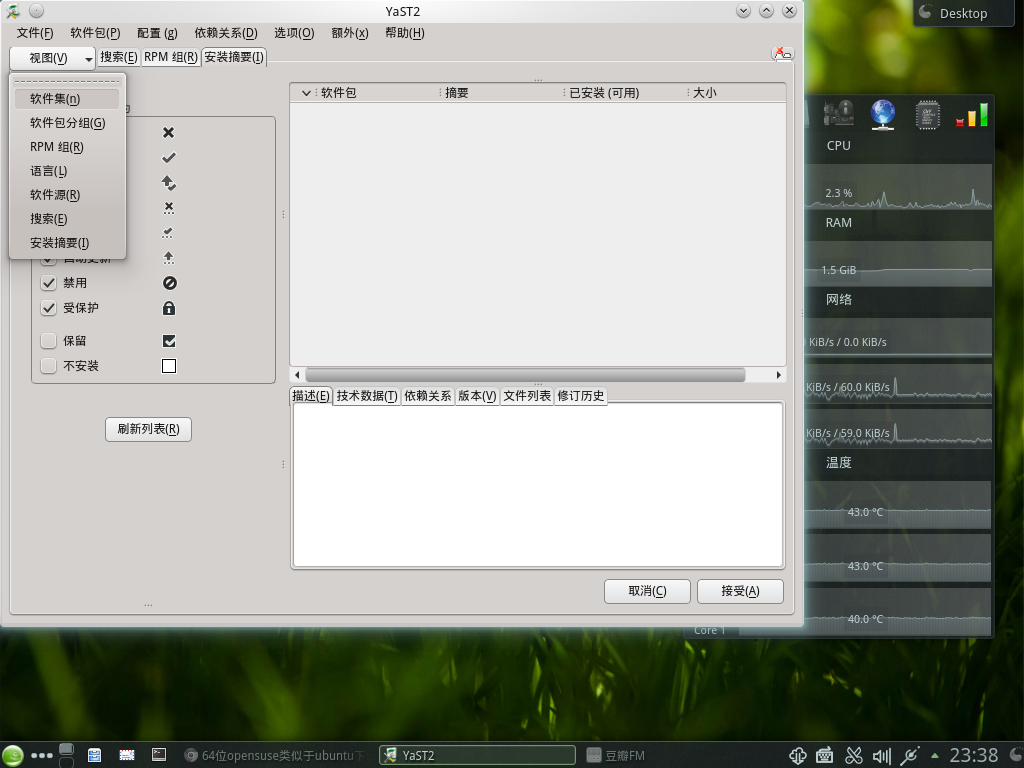Open the network globe widget icon
This screenshot has width=1024, height=768.
(882, 114)
